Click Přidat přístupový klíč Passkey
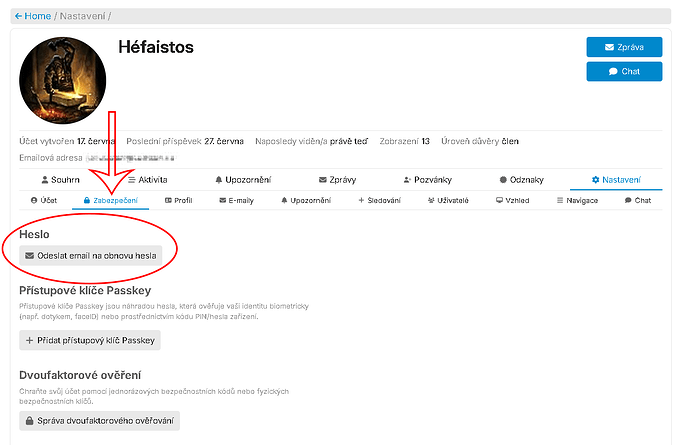The height and width of the screenshot is (445, 690). pos(90,340)
